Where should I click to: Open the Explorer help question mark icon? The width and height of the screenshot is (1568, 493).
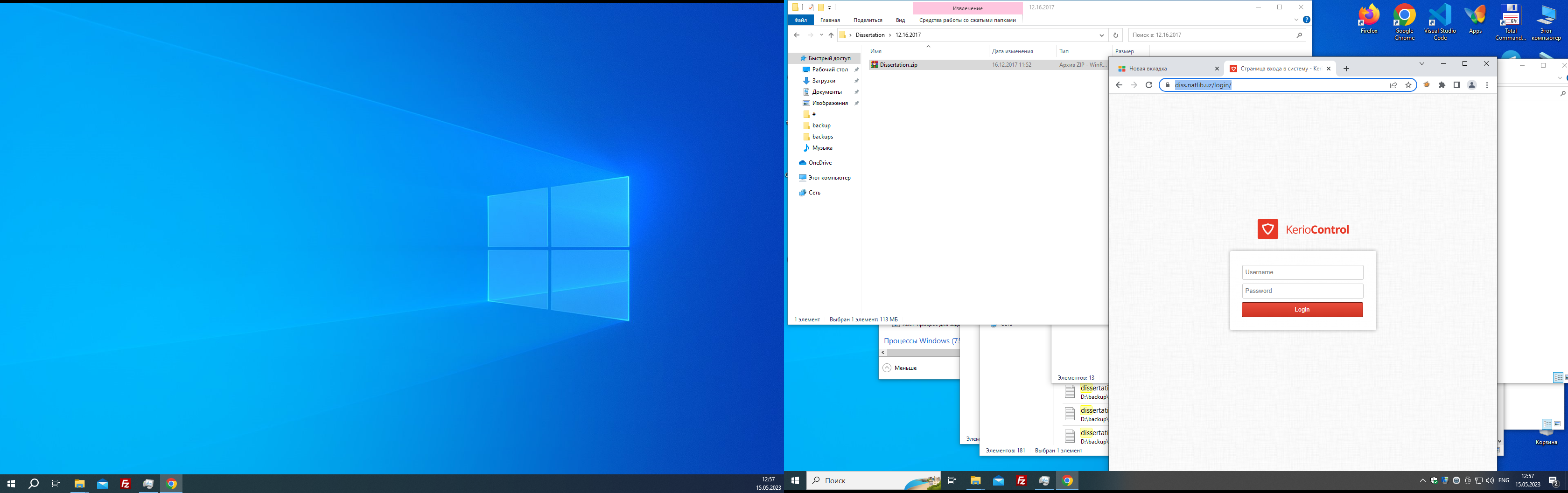[x=1306, y=20]
